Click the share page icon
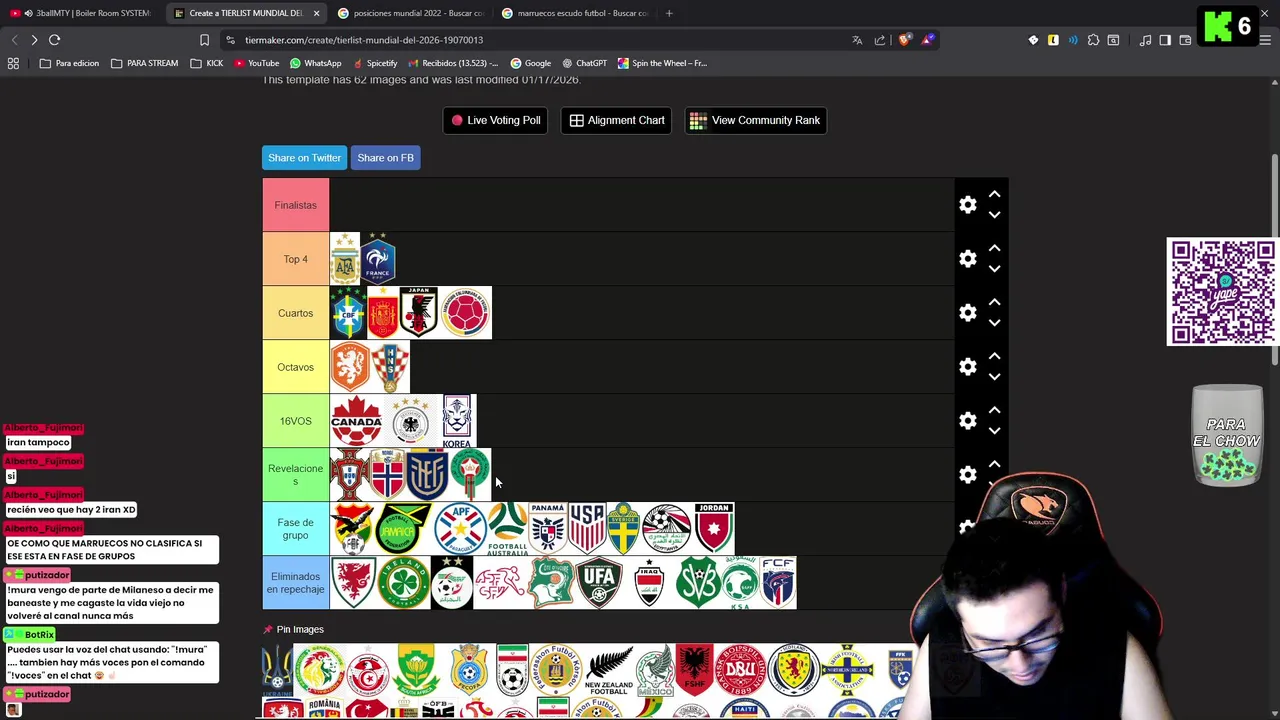The height and width of the screenshot is (720, 1280). (x=880, y=40)
